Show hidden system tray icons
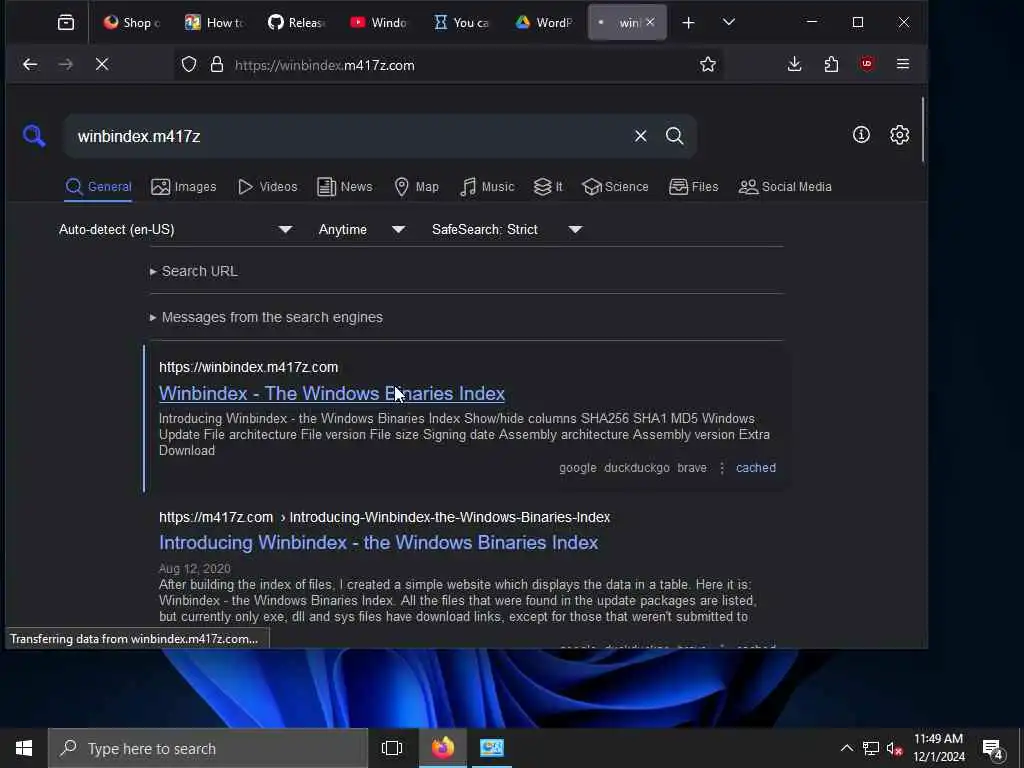Viewport: 1024px width, 768px height. click(x=846, y=748)
